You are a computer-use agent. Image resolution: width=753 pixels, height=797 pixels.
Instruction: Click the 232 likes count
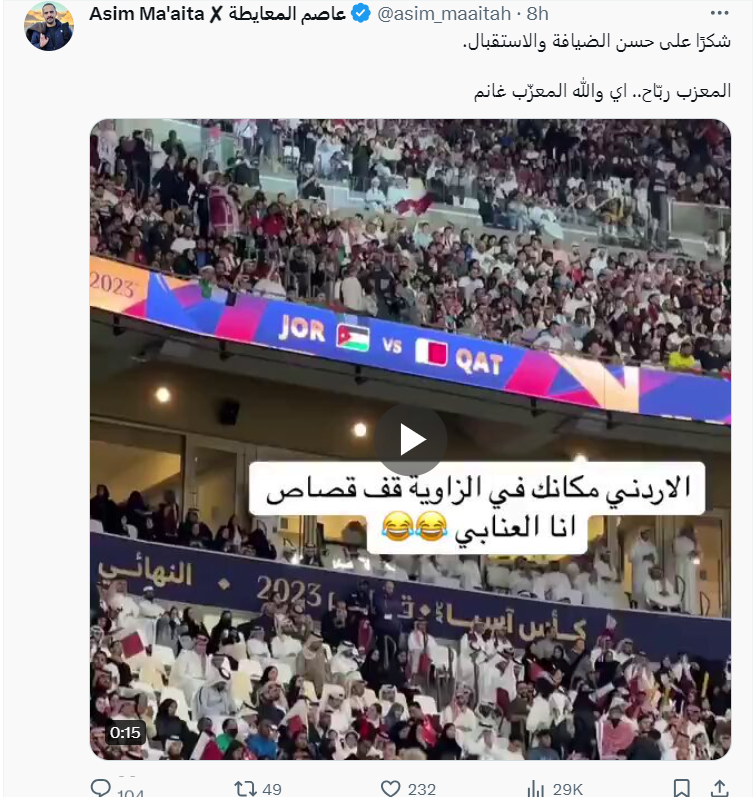(421, 789)
